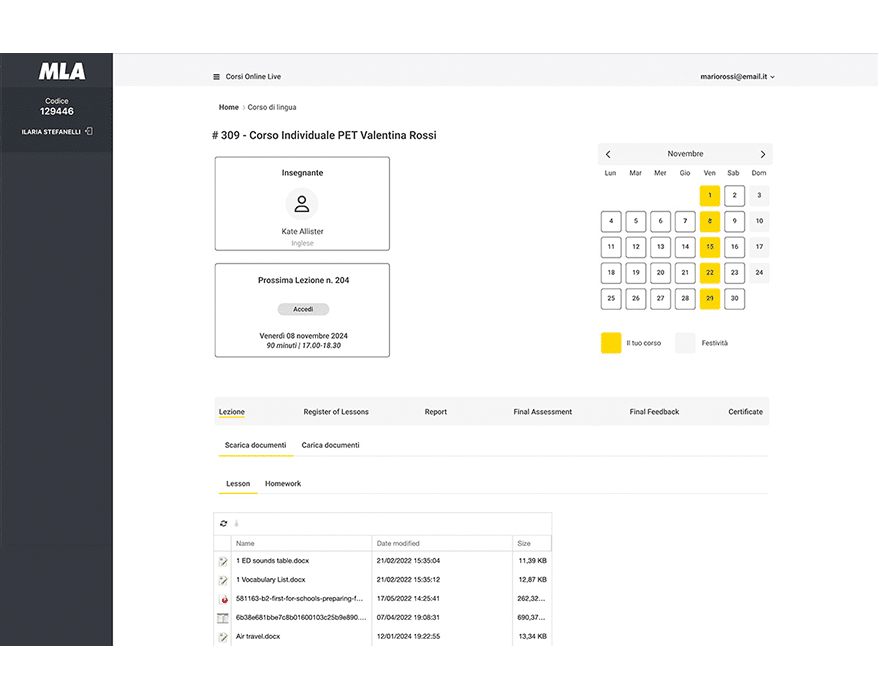
Task: Select day 30 in the November calendar
Action: (x=734, y=299)
